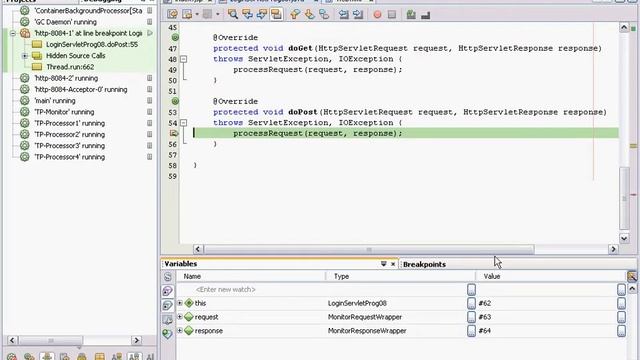Click editor horizontal scrollbar thumb

[x=369, y=249]
